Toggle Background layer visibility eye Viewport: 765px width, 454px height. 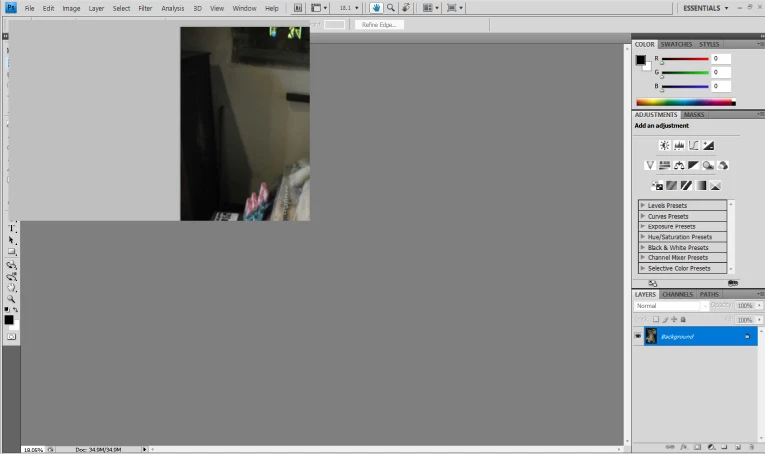pos(638,336)
